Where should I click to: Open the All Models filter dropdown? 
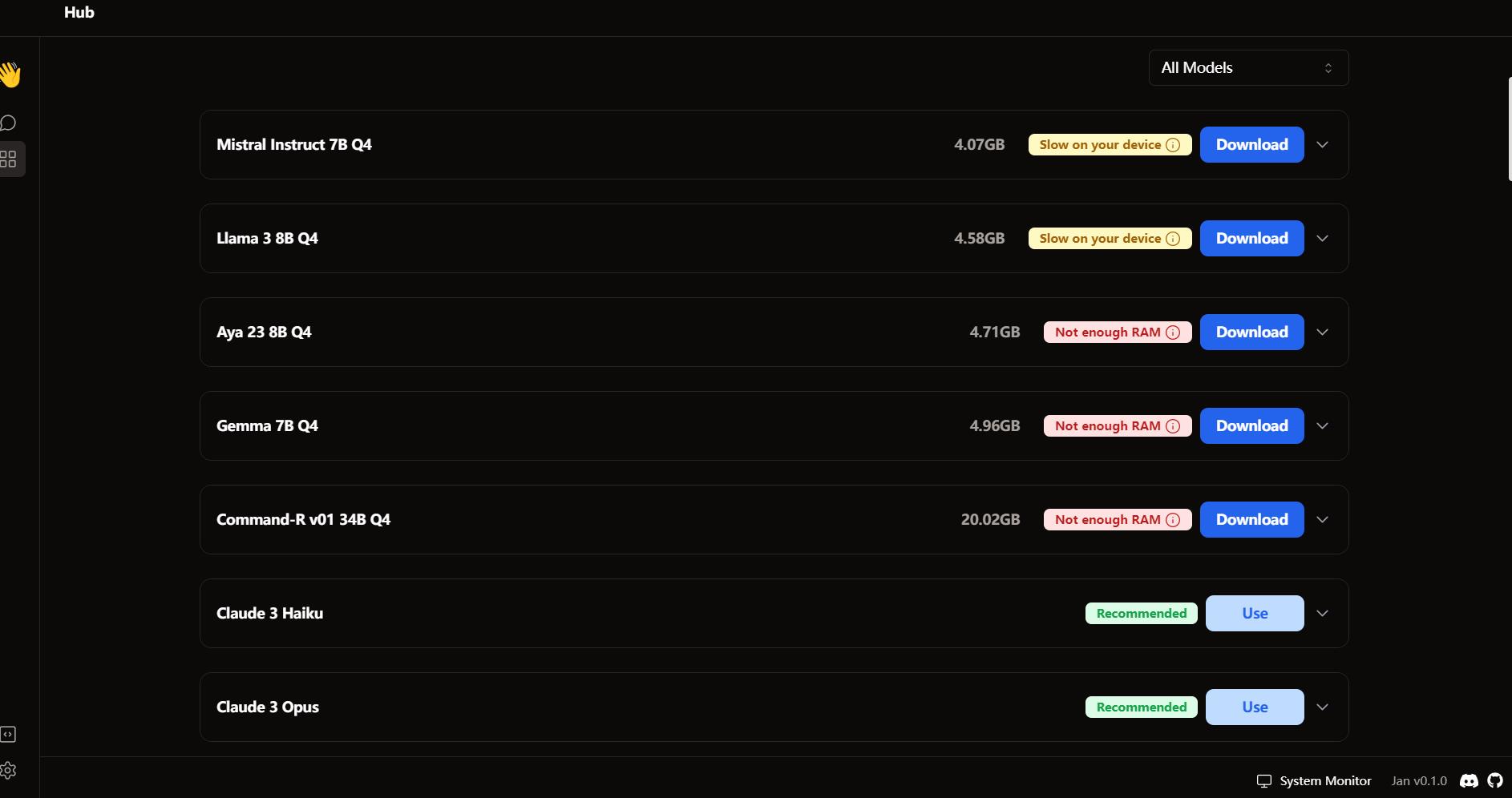click(1248, 67)
